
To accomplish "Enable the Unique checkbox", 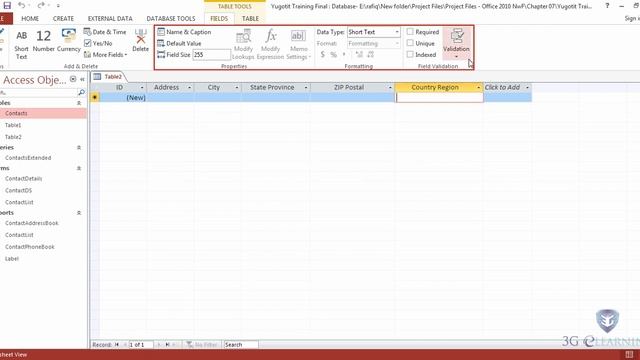I will tap(410, 43).
